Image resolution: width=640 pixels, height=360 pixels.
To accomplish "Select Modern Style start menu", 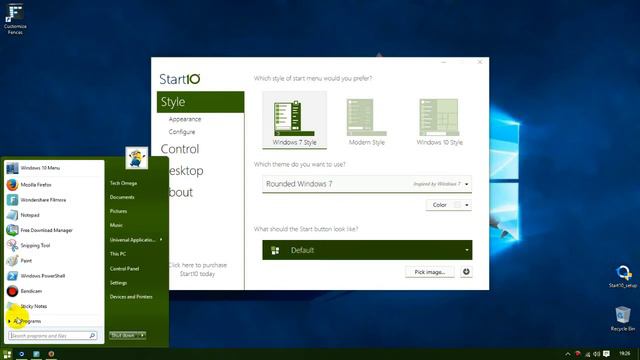I will click(367, 121).
